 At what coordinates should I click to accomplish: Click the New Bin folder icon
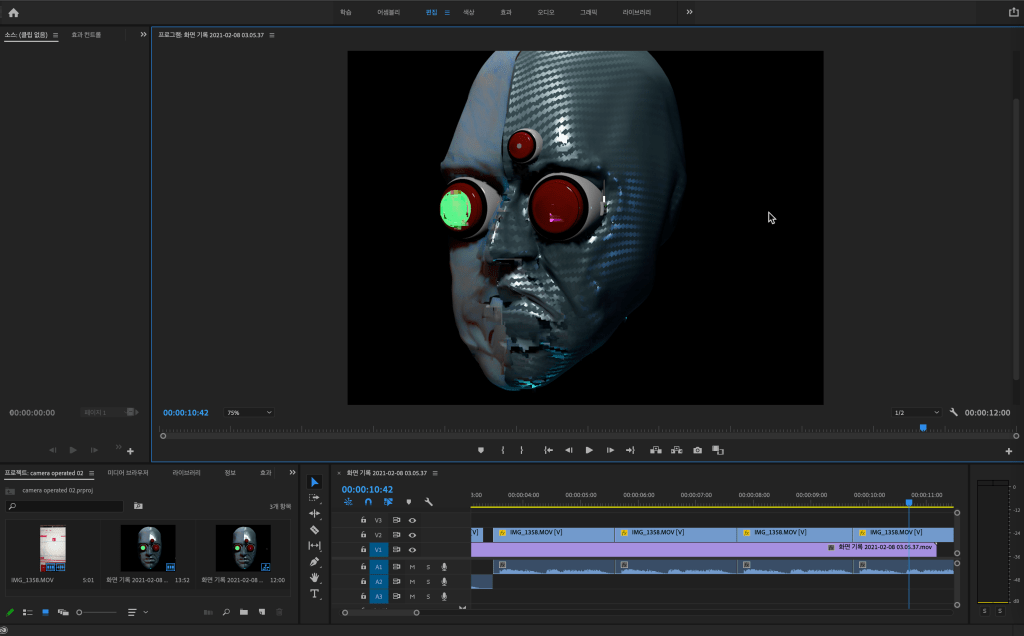click(x=243, y=611)
